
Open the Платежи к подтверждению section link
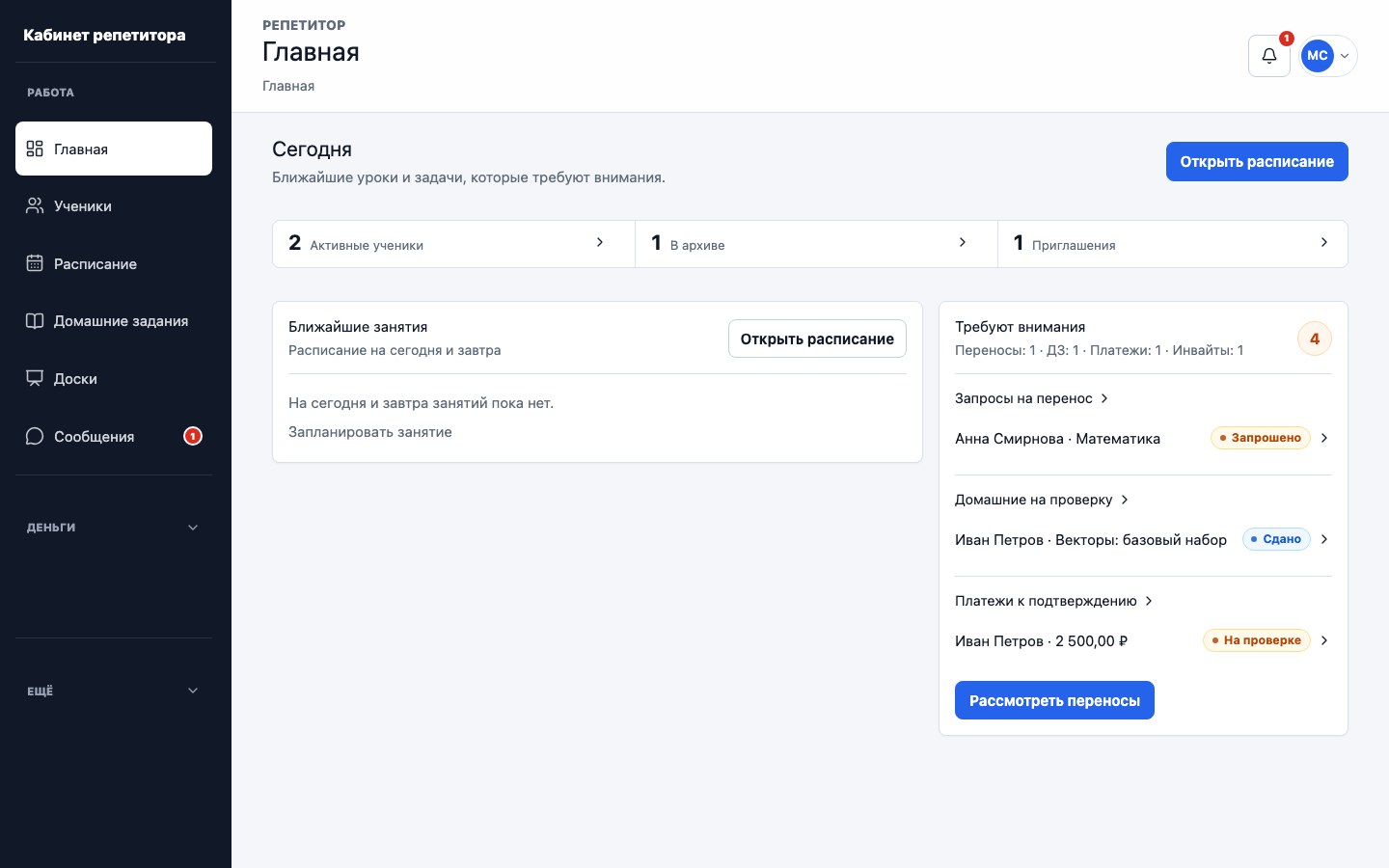tap(1054, 601)
